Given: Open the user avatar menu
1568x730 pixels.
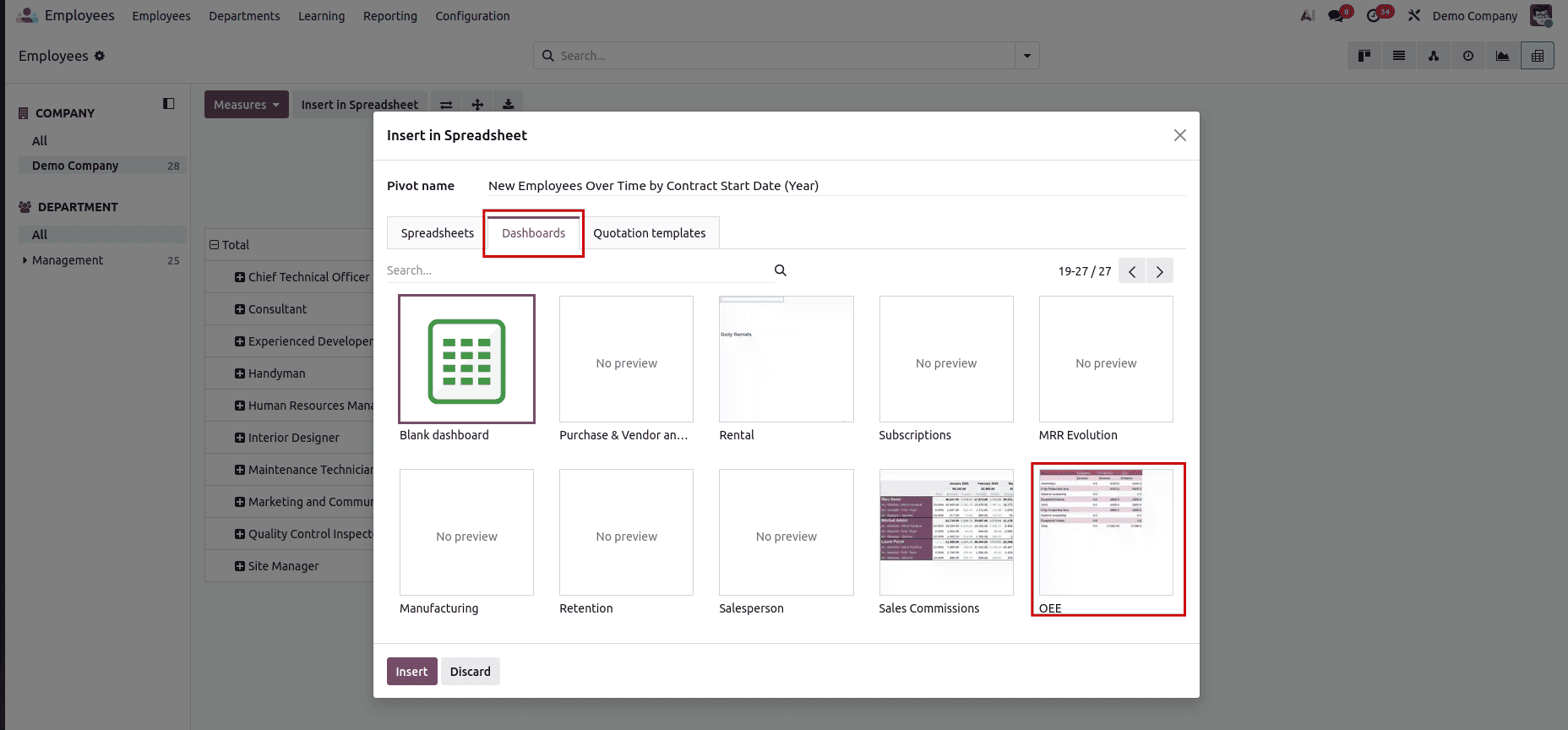Looking at the screenshot, I should [1541, 15].
